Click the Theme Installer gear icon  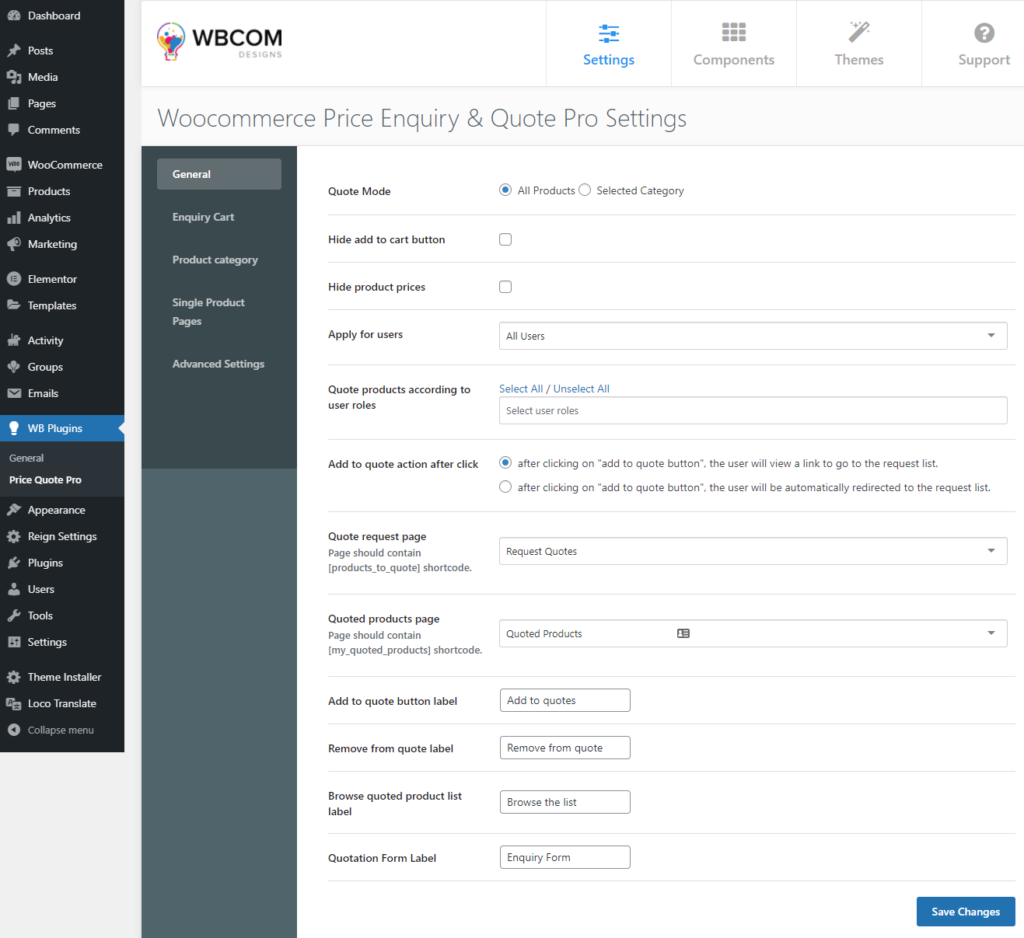(14, 677)
